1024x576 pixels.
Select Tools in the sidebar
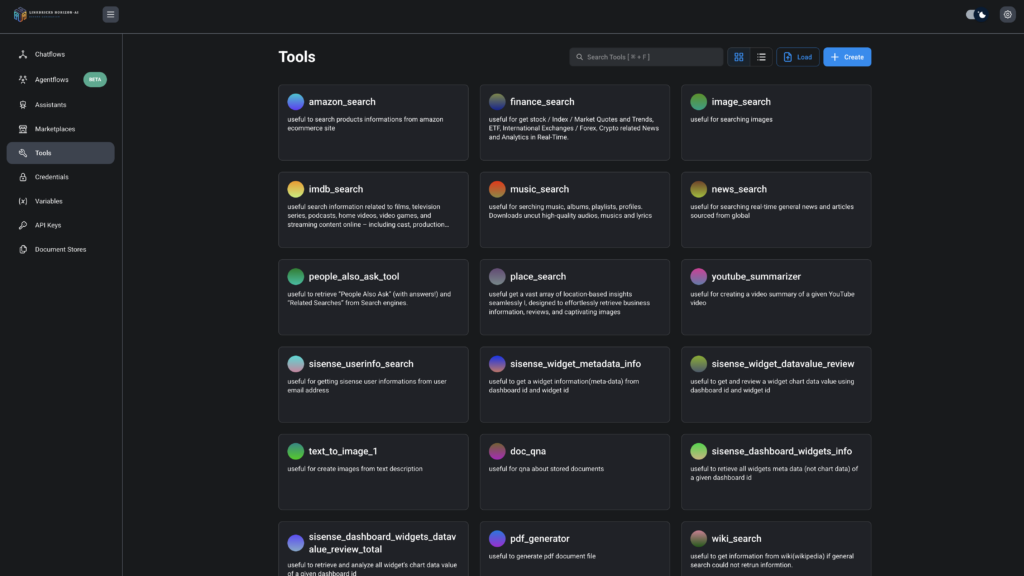(61, 153)
